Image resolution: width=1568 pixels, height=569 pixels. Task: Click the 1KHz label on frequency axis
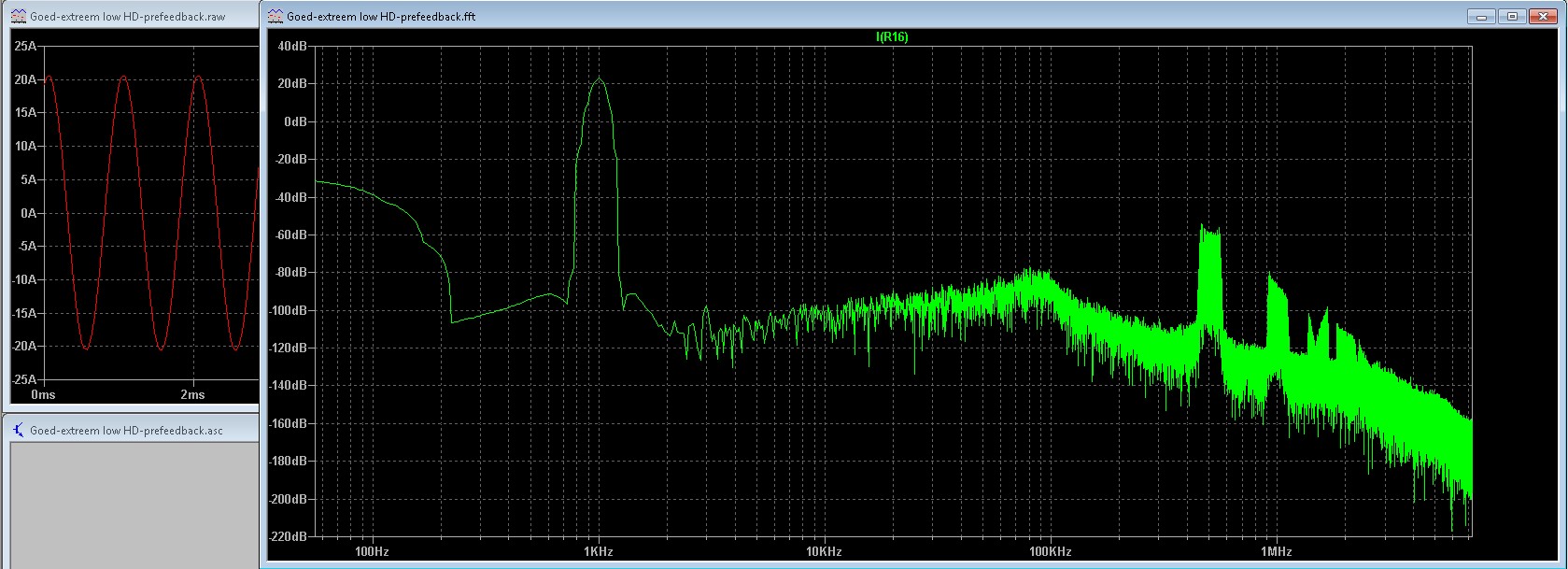click(x=598, y=551)
